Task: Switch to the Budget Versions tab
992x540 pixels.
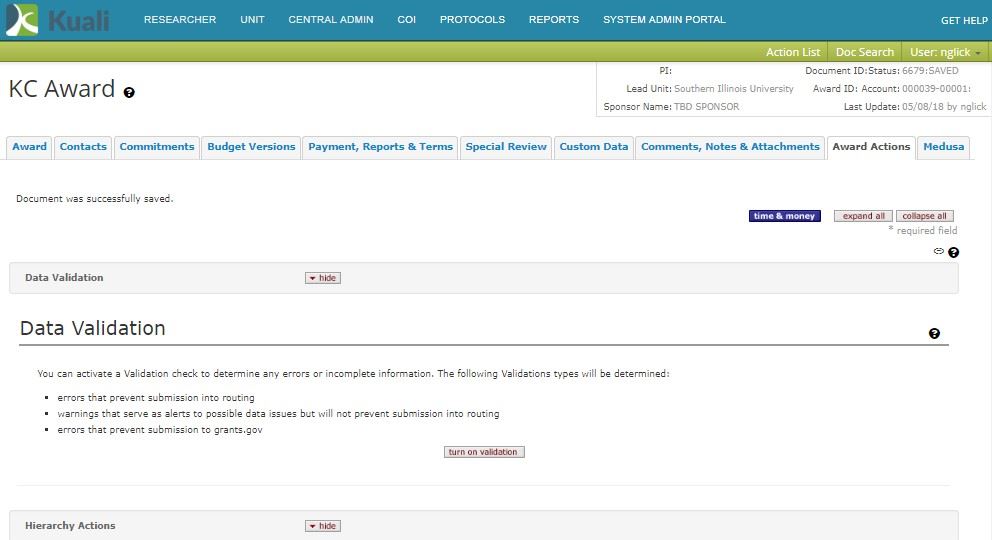Action: click(251, 147)
